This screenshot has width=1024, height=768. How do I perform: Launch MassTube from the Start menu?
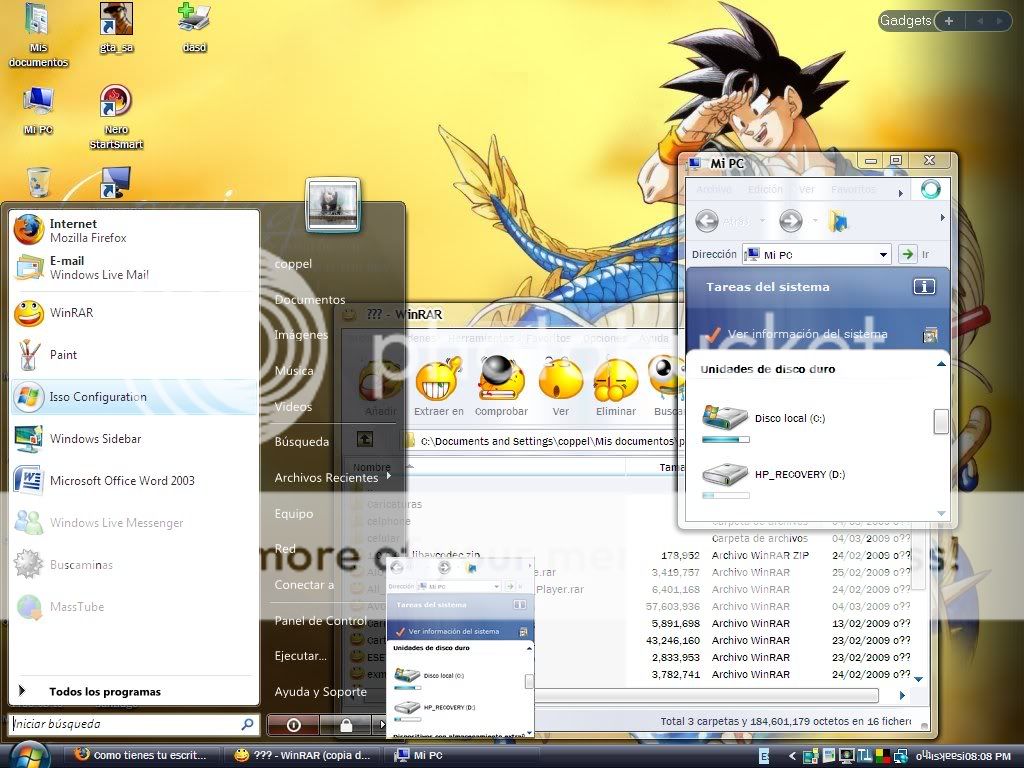pyautogui.click(x=134, y=607)
